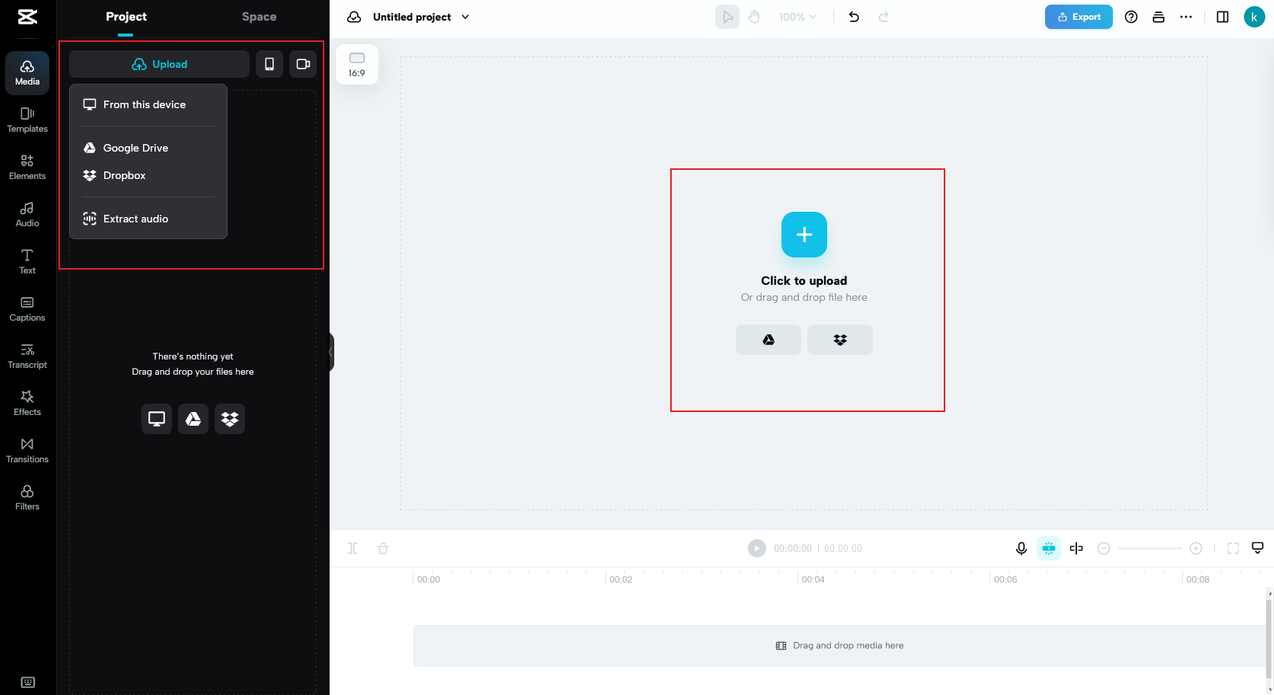Select the hand pan tool
The image size is (1274, 695).
(x=755, y=17)
